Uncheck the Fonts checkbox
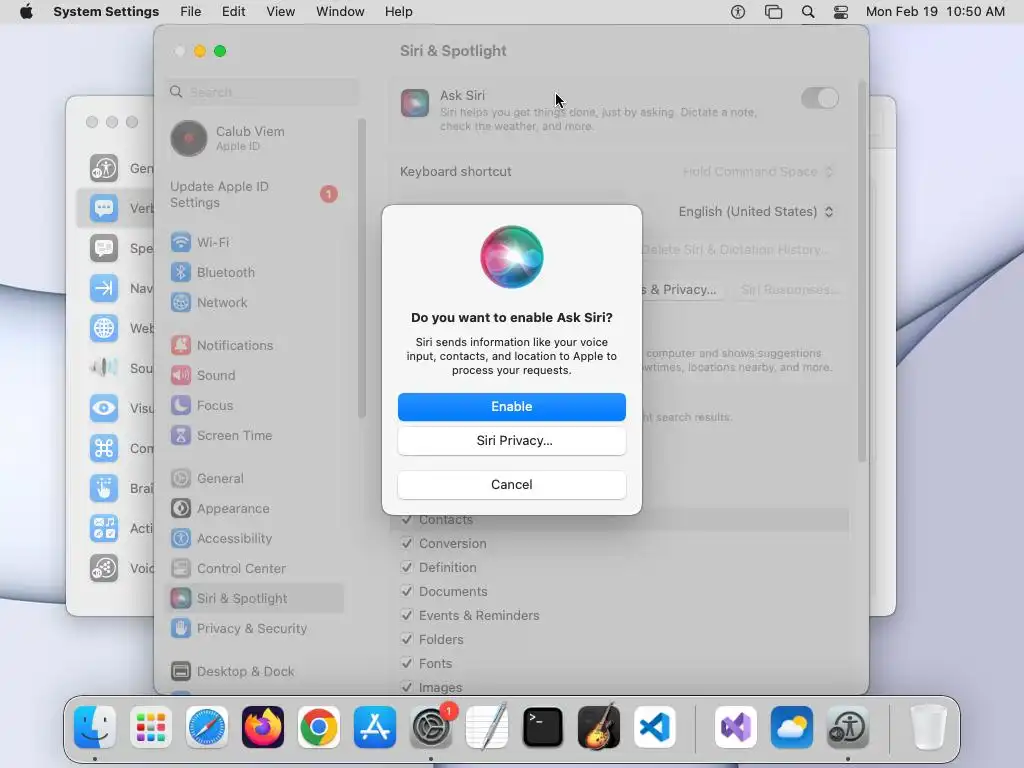The image size is (1024, 768). [407, 664]
